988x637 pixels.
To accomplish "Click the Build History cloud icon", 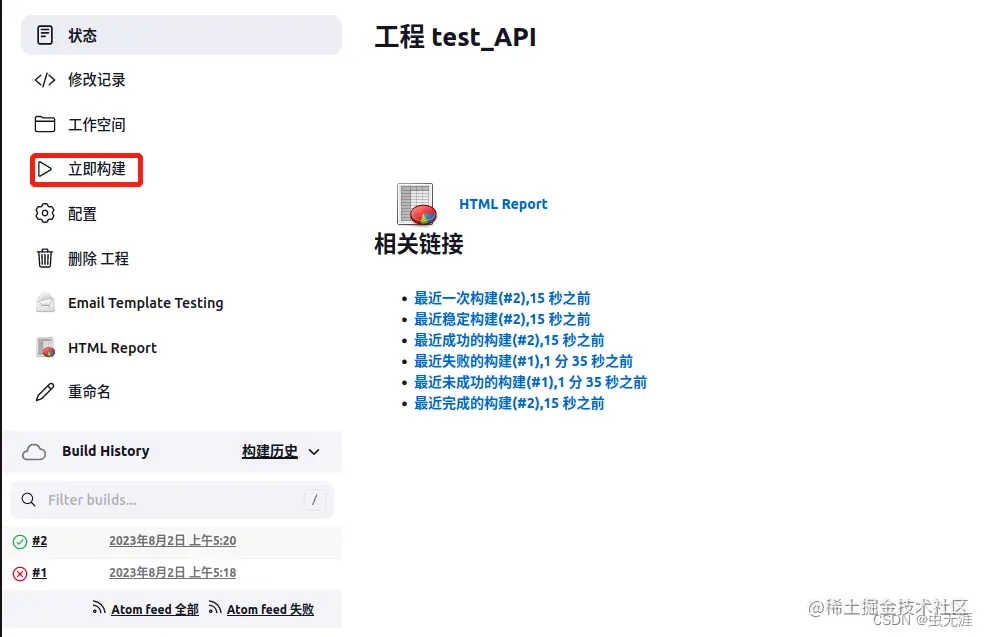I will click(x=33, y=451).
